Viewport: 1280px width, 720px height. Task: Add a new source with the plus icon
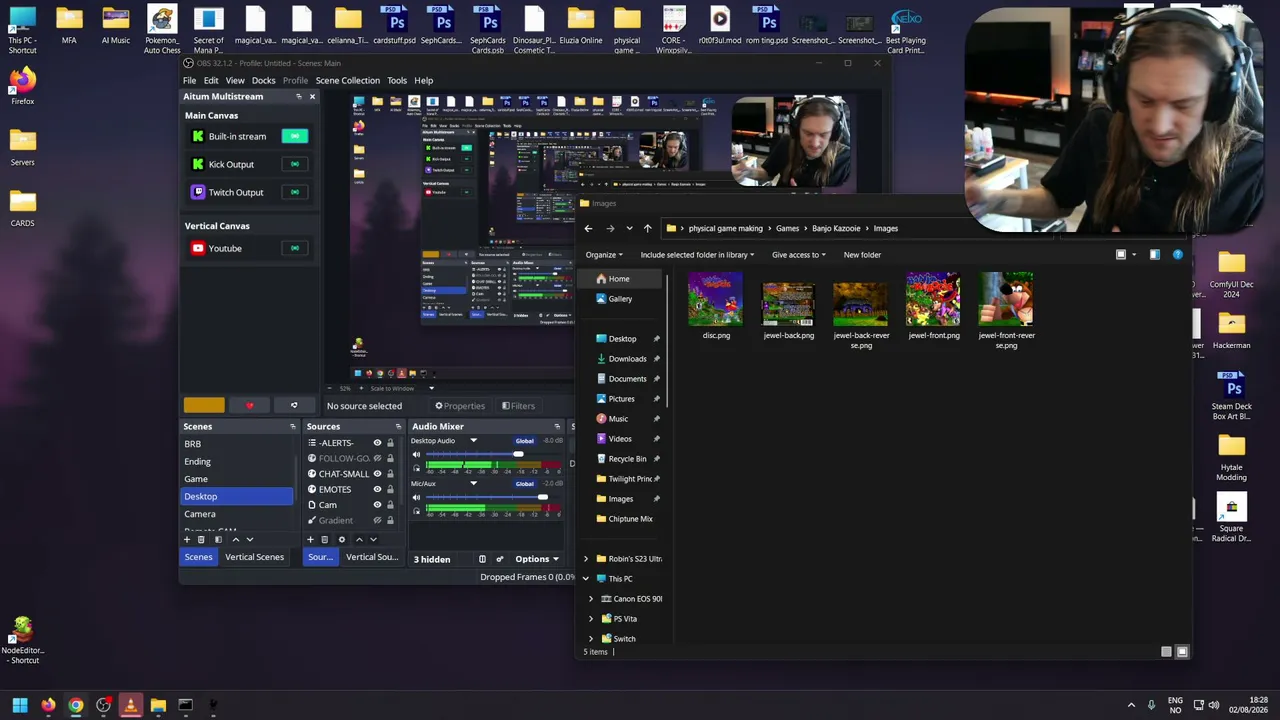click(310, 540)
